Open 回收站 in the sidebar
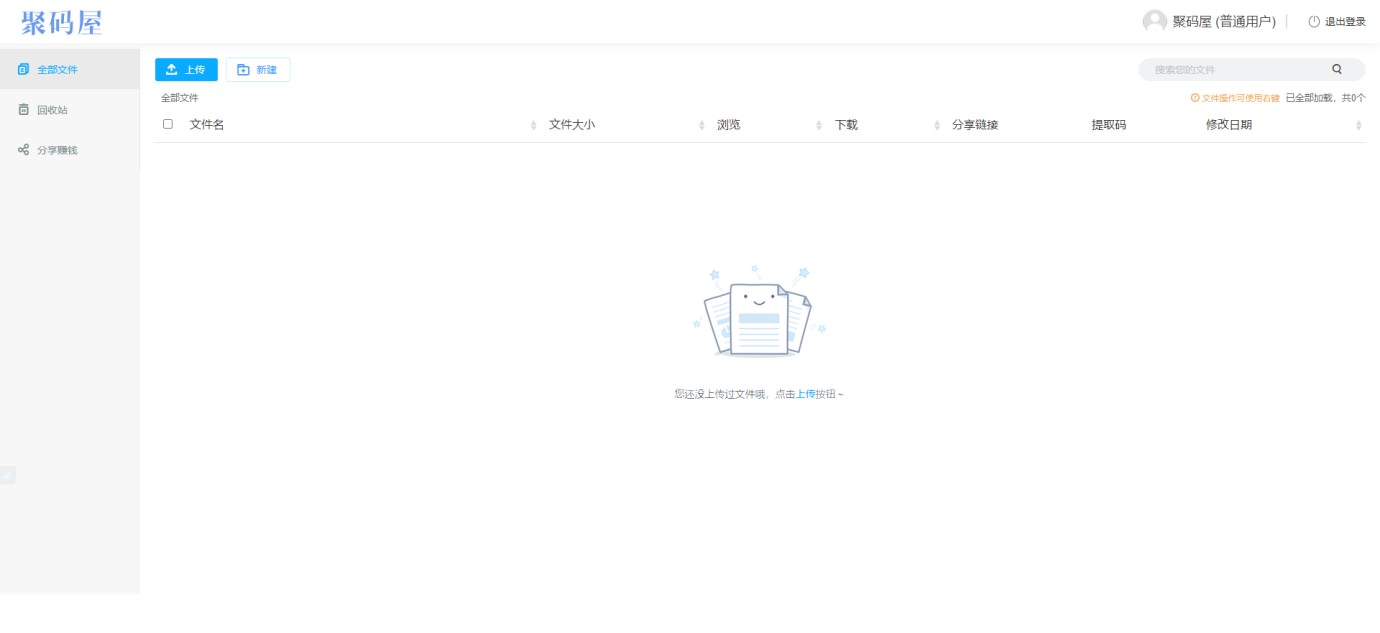The image size is (1380, 633). 70,110
